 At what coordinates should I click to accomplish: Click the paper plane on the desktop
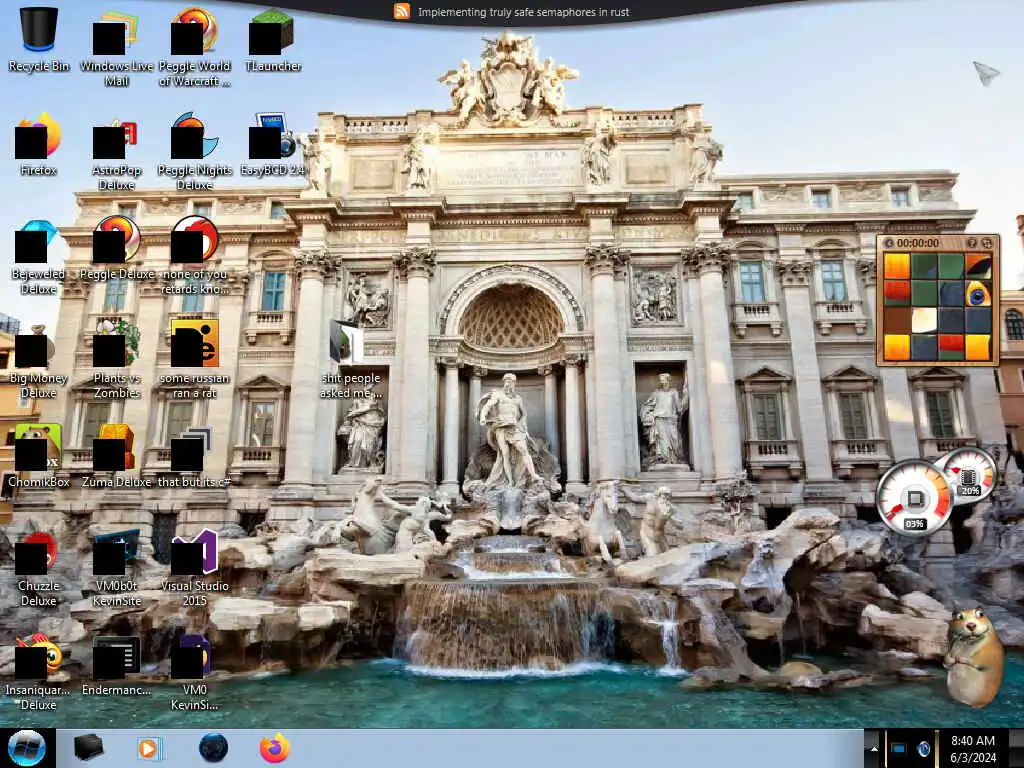[x=986, y=73]
